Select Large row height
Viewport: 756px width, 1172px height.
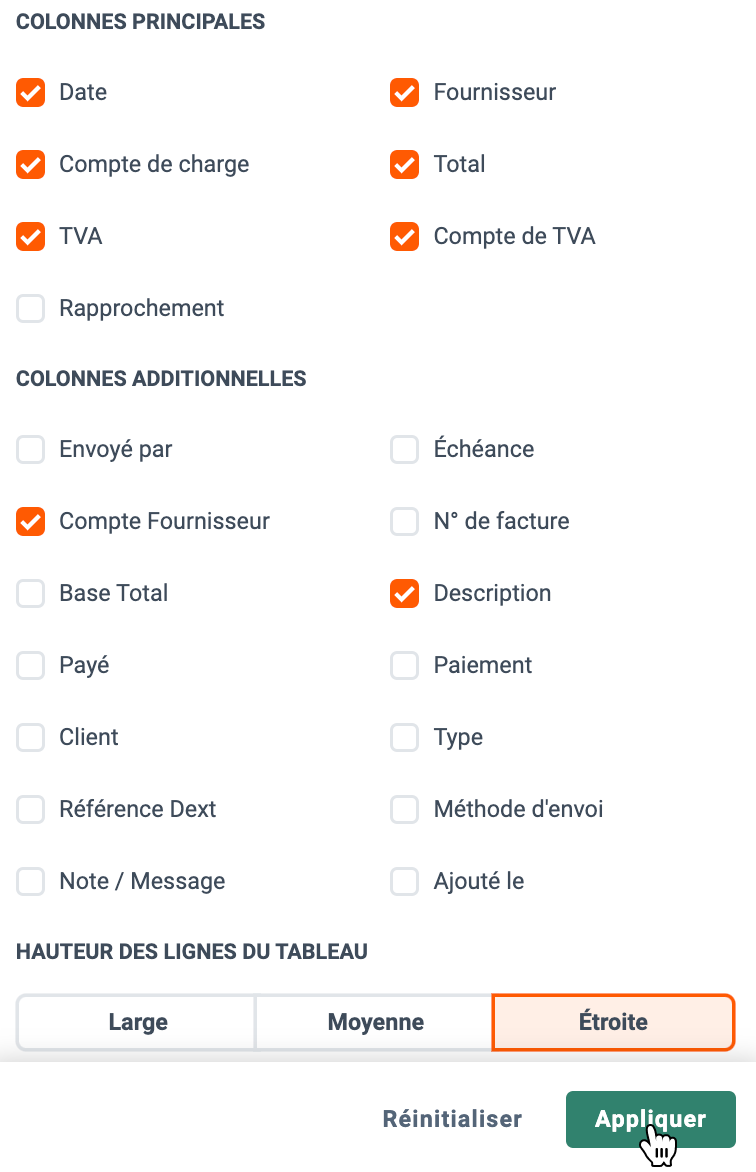point(137,1022)
